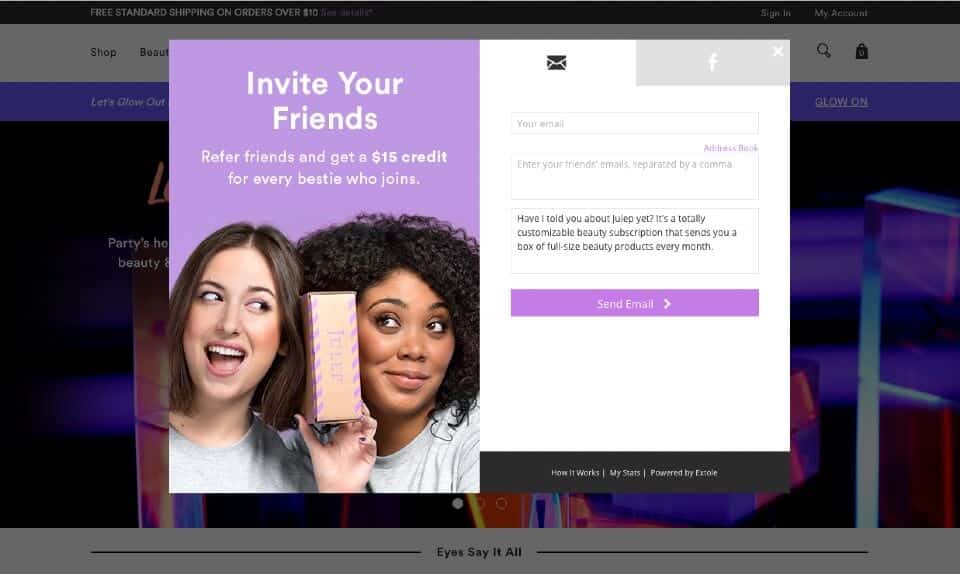Switch to the Facebook share tab
This screenshot has height=574, width=960.
point(713,62)
